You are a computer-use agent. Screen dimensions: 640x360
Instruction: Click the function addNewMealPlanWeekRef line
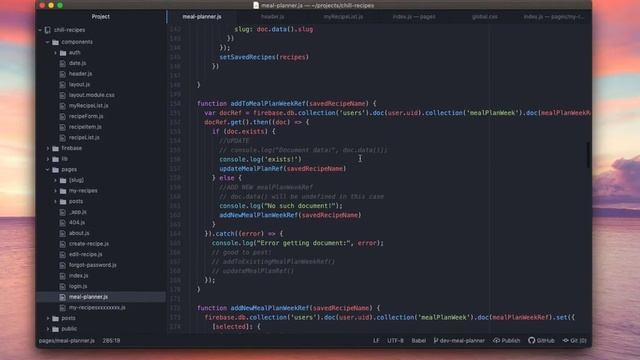[289, 308]
